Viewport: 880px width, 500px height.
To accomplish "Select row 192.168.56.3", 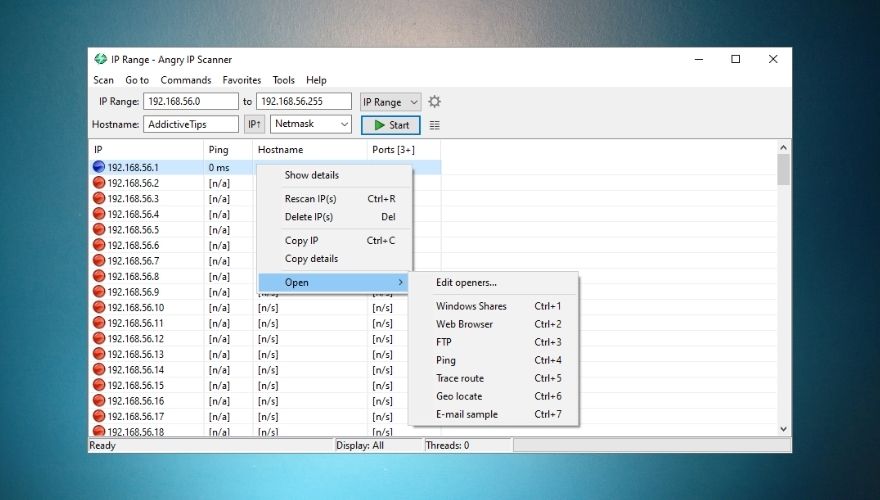I will [x=133, y=199].
